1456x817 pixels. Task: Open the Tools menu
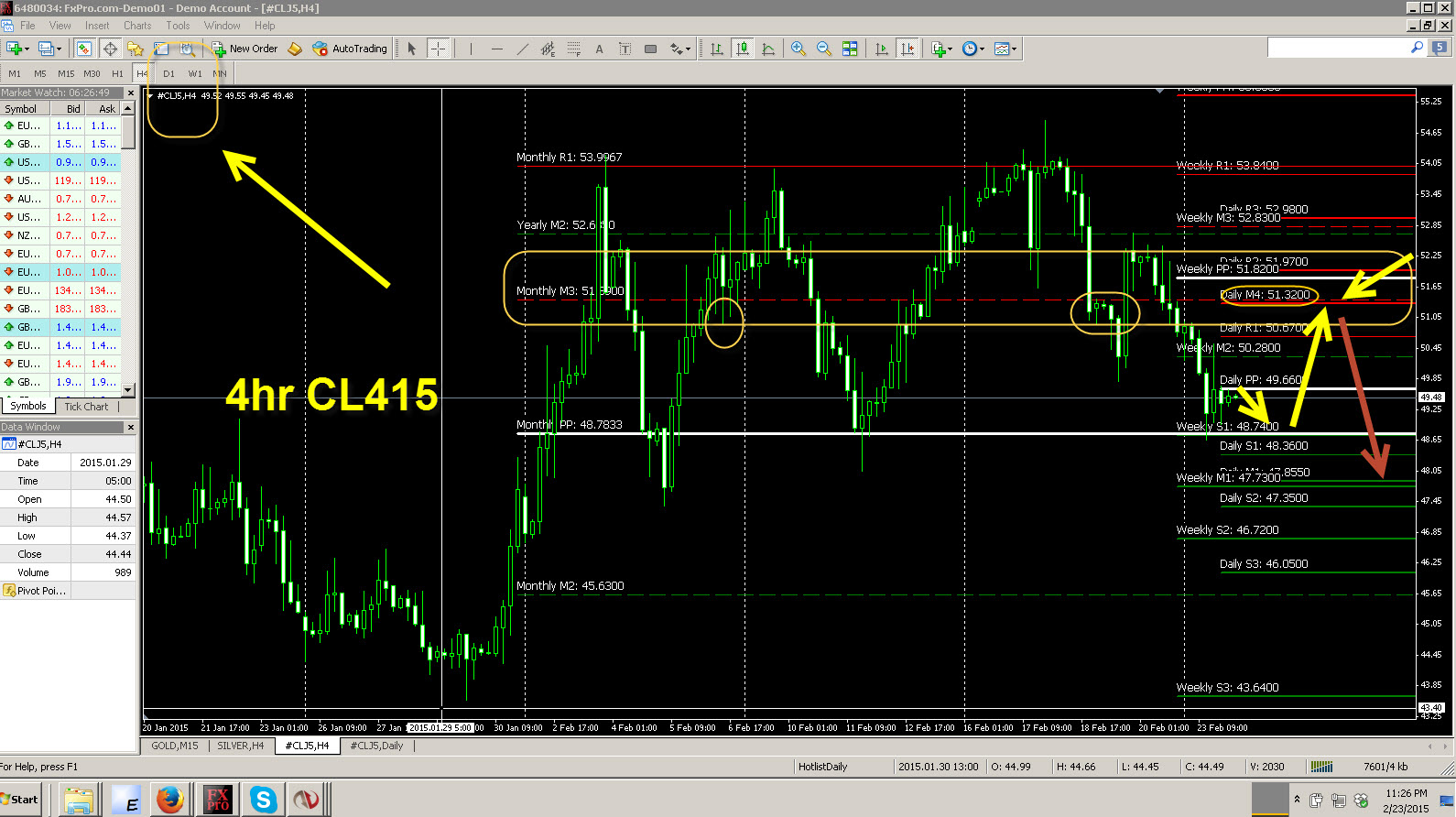coord(178,26)
